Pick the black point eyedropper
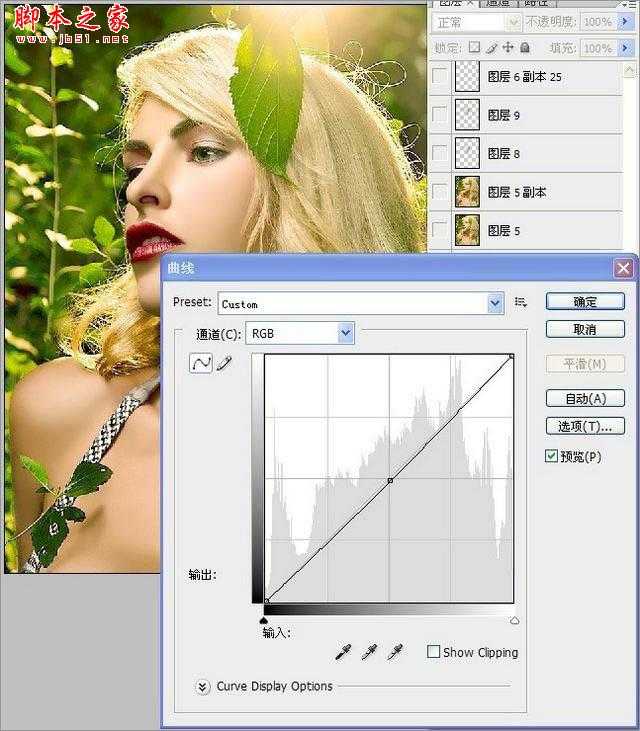The height and width of the screenshot is (731, 640). [344, 652]
